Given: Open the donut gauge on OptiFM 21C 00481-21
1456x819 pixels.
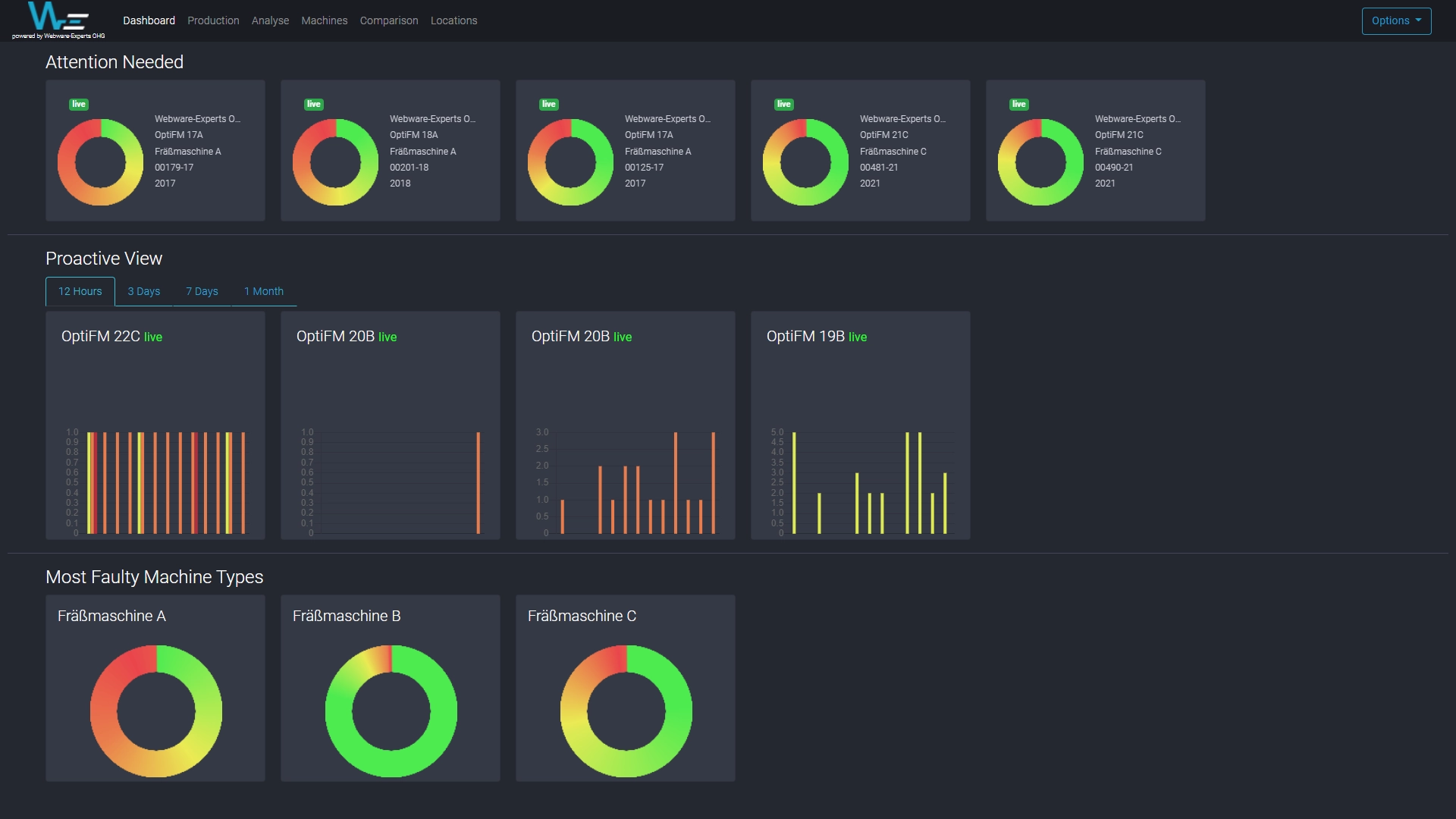Looking at the screenshot, I should (805, 162).
